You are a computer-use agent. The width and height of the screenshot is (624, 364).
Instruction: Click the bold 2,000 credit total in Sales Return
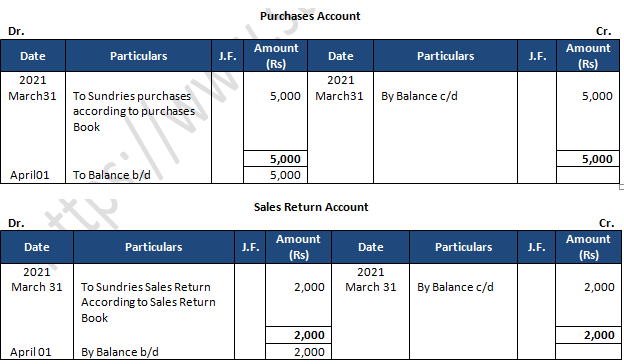coord(599,335)
